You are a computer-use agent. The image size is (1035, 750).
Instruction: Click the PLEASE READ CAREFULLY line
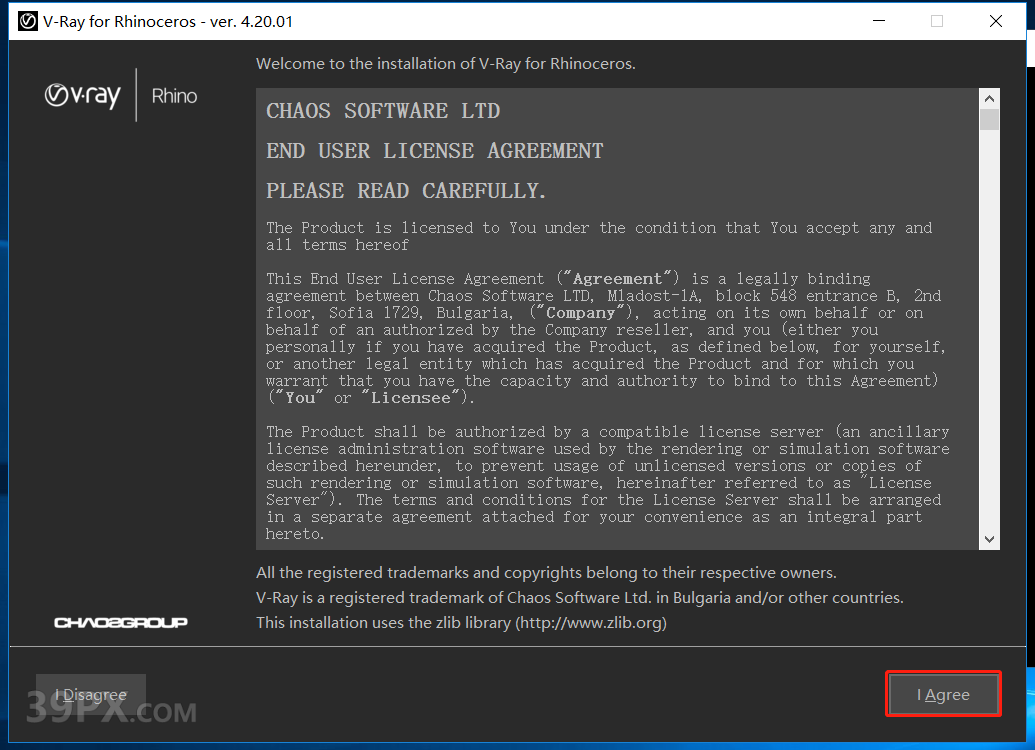[x=406, y=191]
